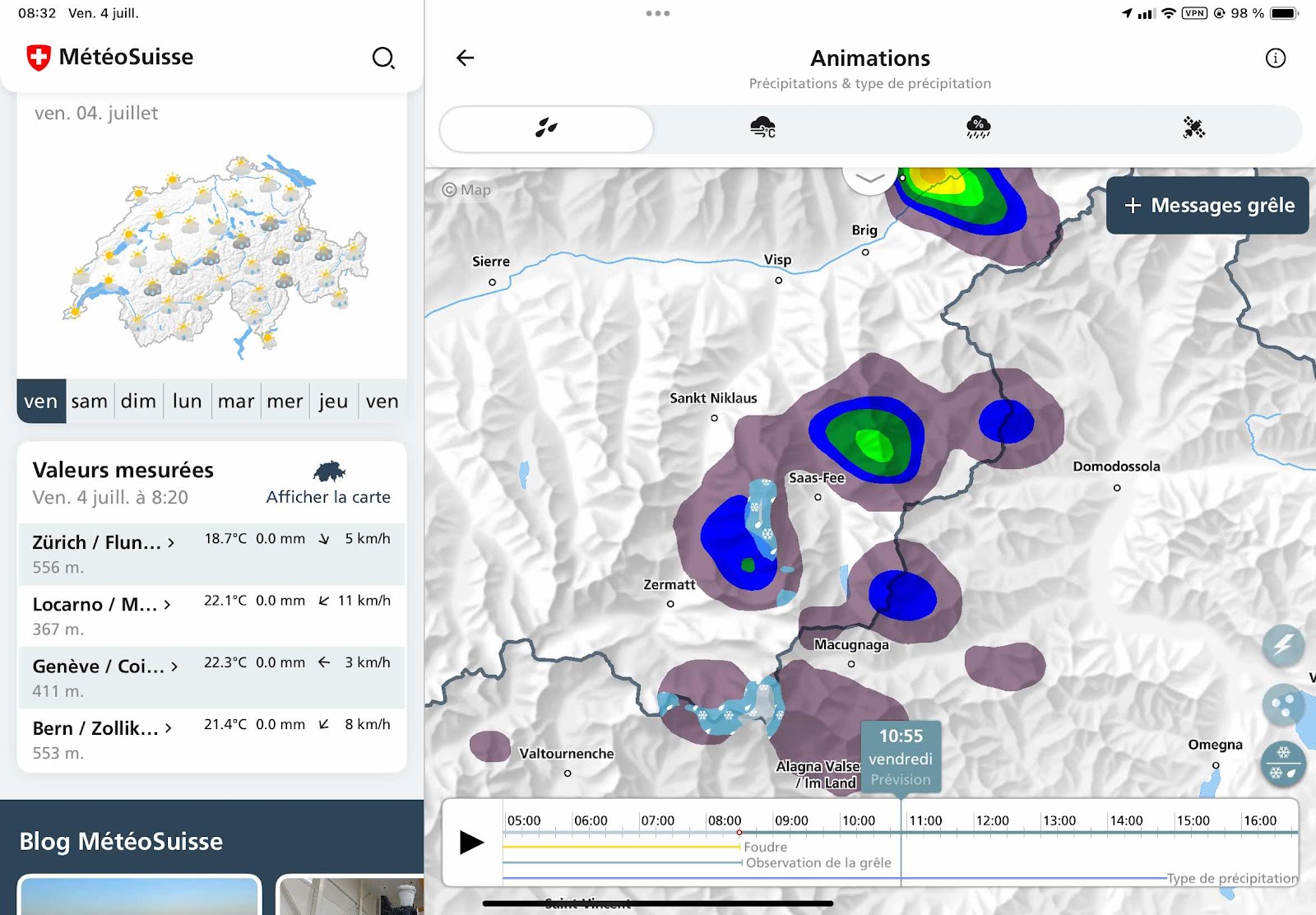Tap the MétéoSuisse shield logo
Viewport: 1316px width, 915px height.
pyautogui.click(x=39, y=58)
